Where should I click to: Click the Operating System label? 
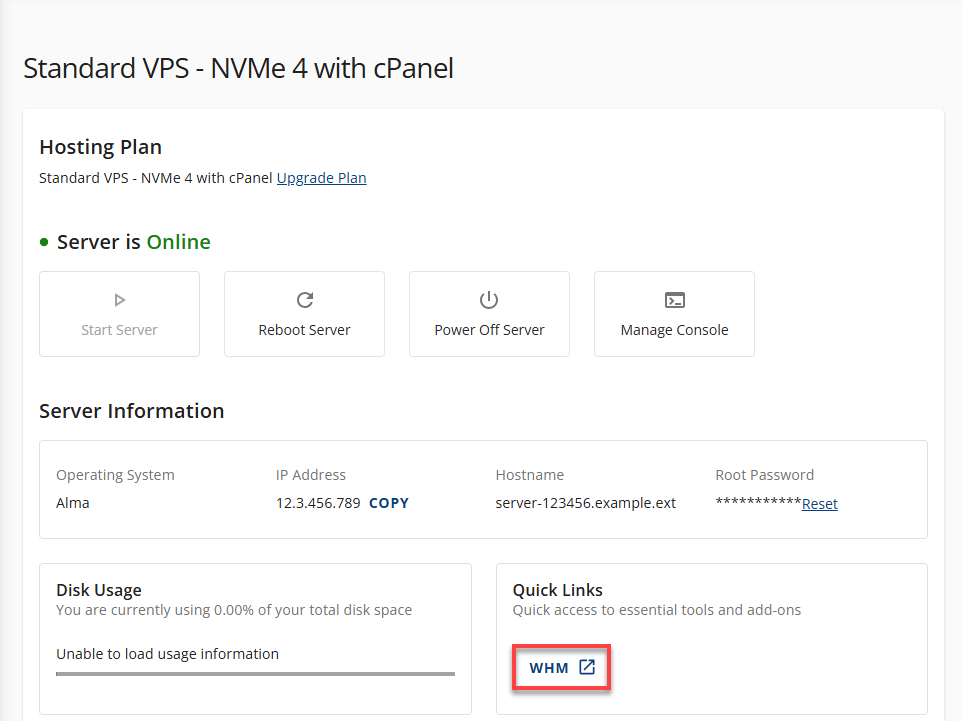pyautogui.click(x=115, y=475)
